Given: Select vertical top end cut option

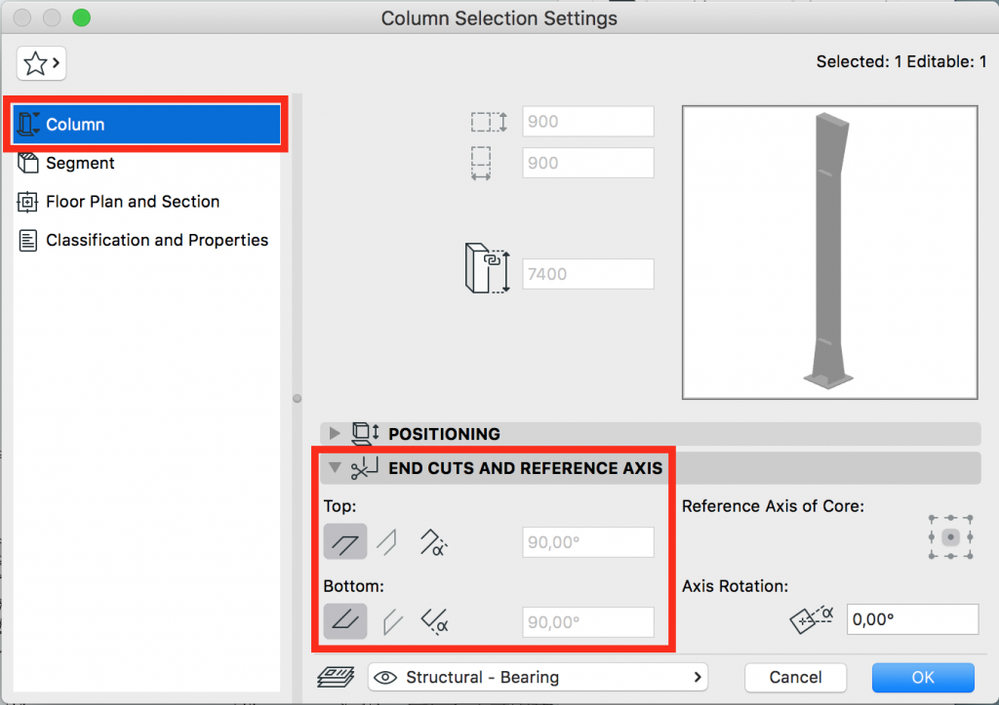Looking at the screenshot, I should [x=387, y=543].
